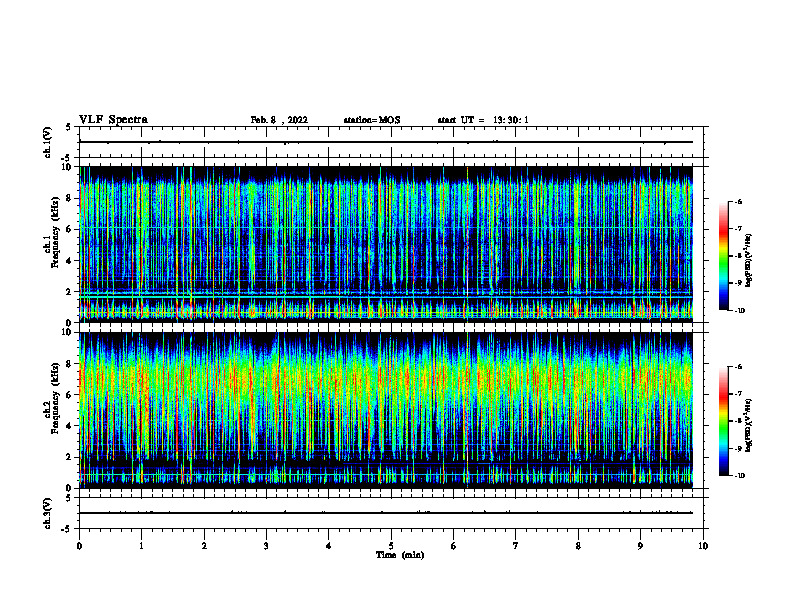Screen dimensions: 792x612
Task: Click the "VLF Spectra" plot title
Action: click(x=113, y=120)
